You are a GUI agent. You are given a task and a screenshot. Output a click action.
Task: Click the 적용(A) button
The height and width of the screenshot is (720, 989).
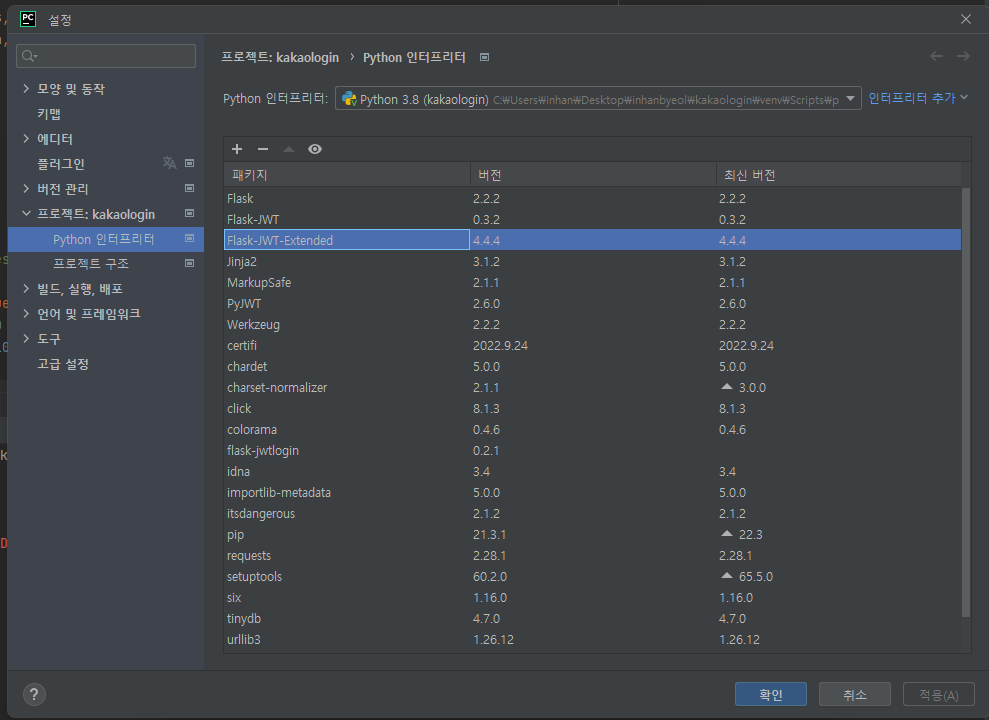click(939, 694)
